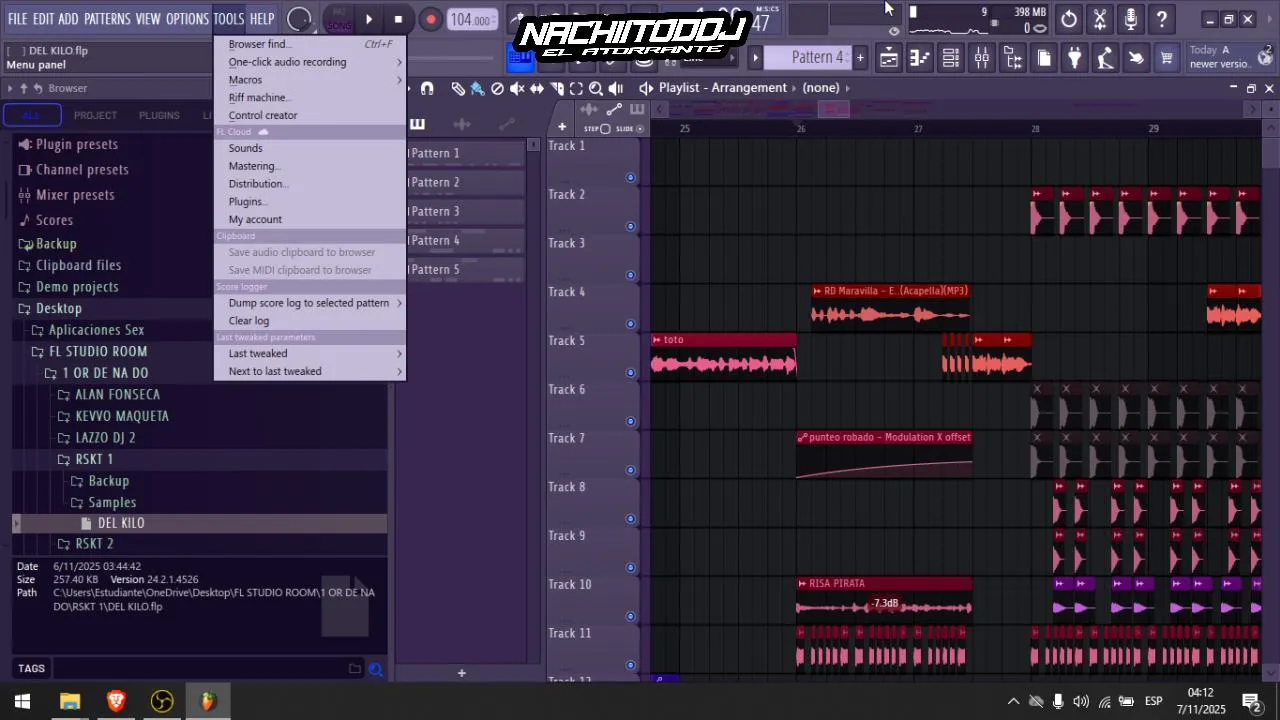1280x720 pixels.
Task: Expand the Last tweaked submenu
Action: coord(310,354)
